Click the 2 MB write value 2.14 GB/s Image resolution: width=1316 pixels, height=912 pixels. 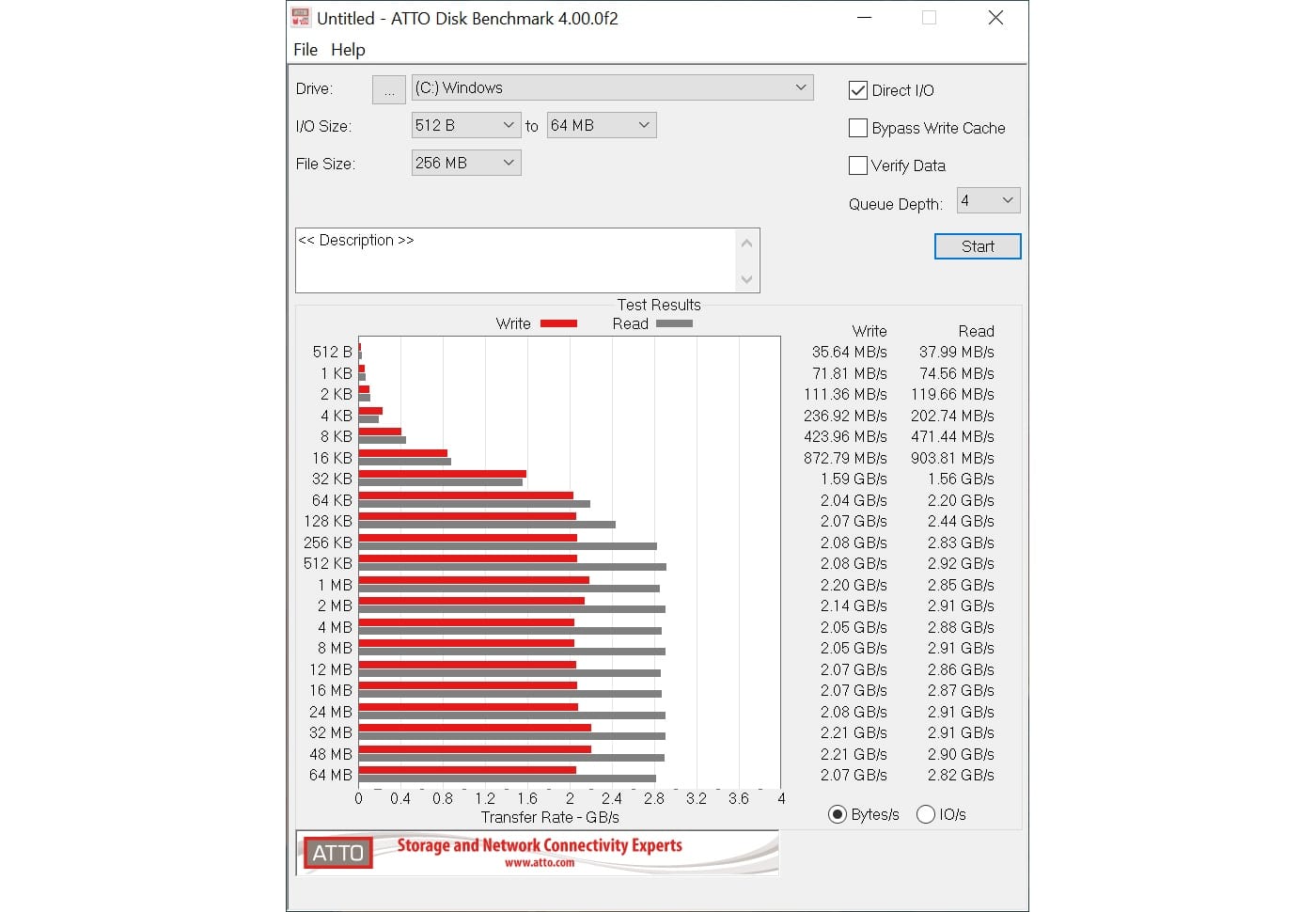point(854,605)
